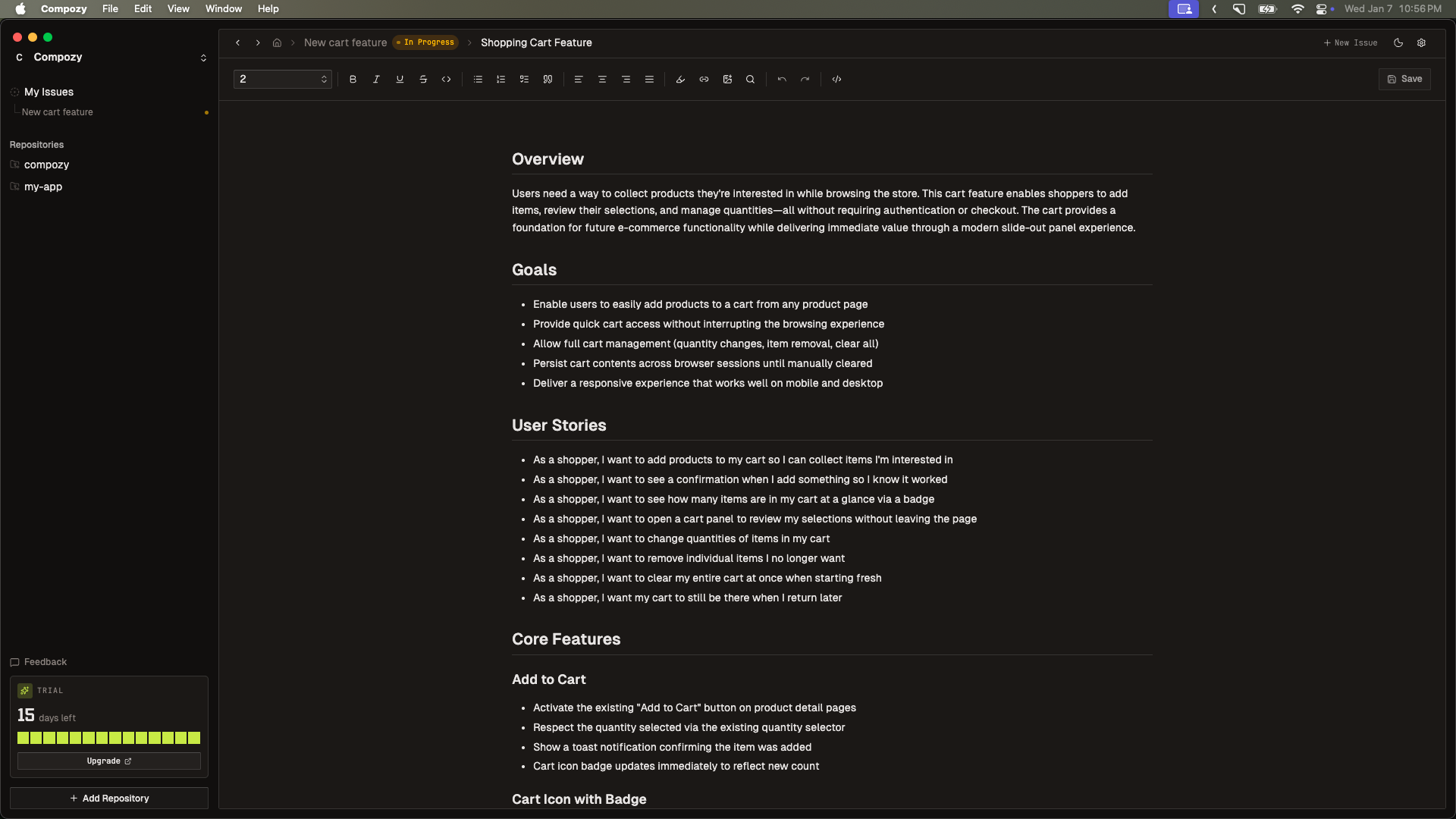Toggle dark mode moon icon

[1398, 42]
